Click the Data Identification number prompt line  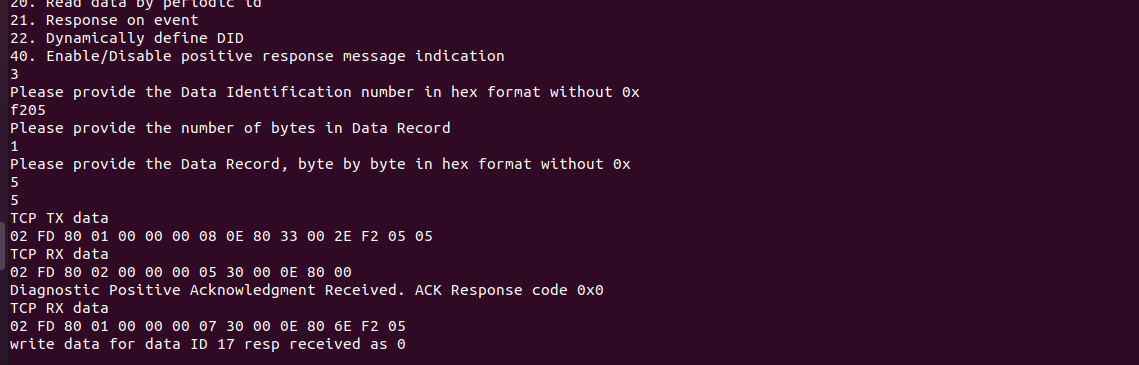(325, 92)
